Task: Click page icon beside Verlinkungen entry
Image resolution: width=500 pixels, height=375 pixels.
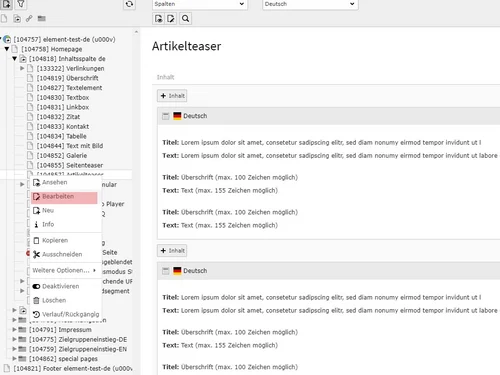Action: coord(30,68)
